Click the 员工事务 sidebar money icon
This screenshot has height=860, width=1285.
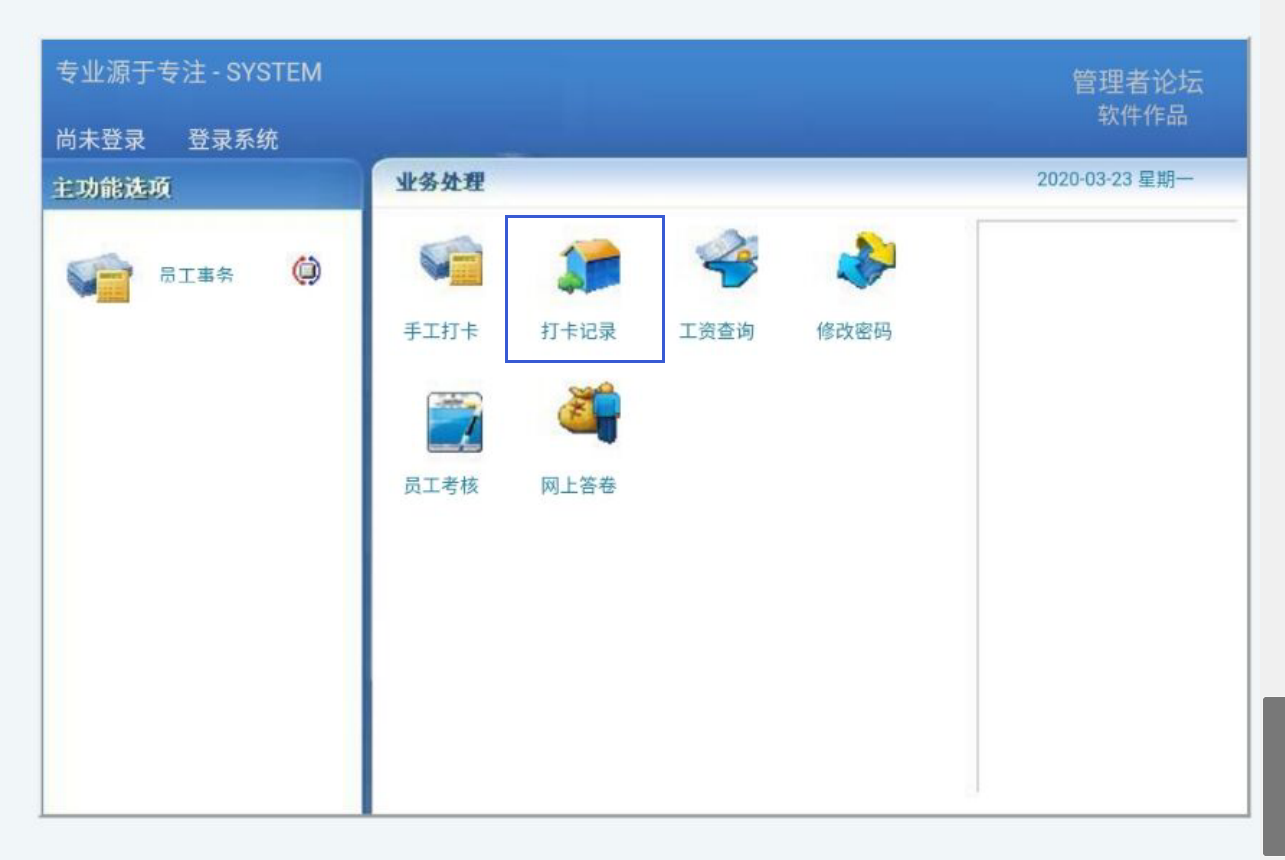(100, 276)
